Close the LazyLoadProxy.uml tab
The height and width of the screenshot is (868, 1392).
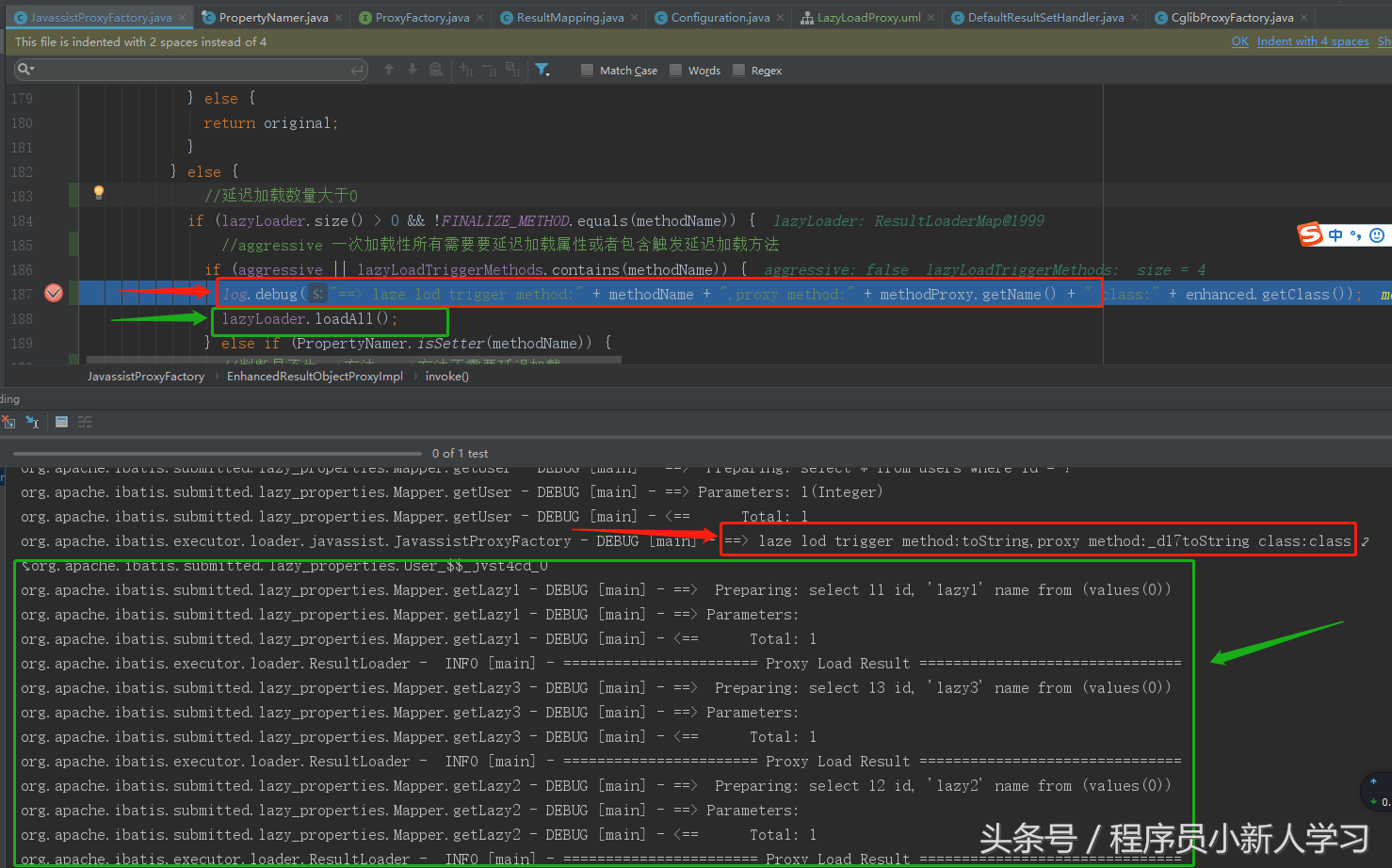[x=931, y=17]
